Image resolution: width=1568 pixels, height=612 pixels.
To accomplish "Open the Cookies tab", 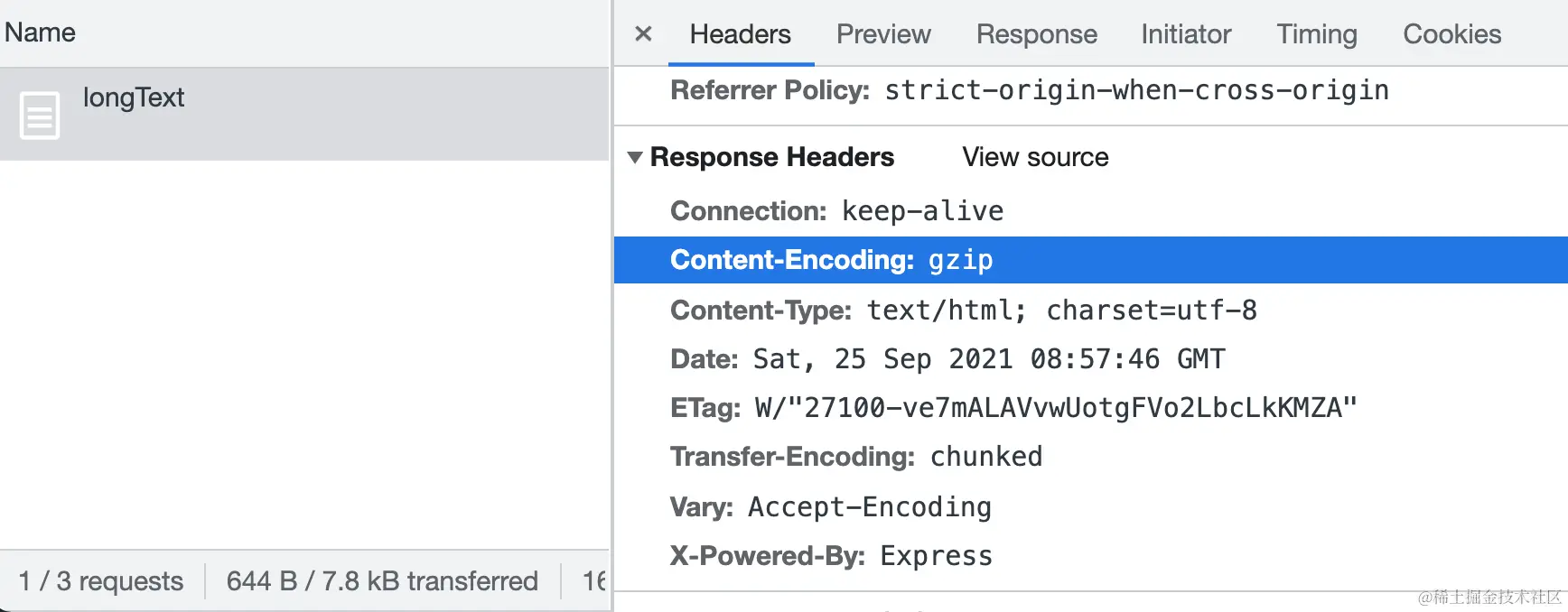I will [1452, 34].
